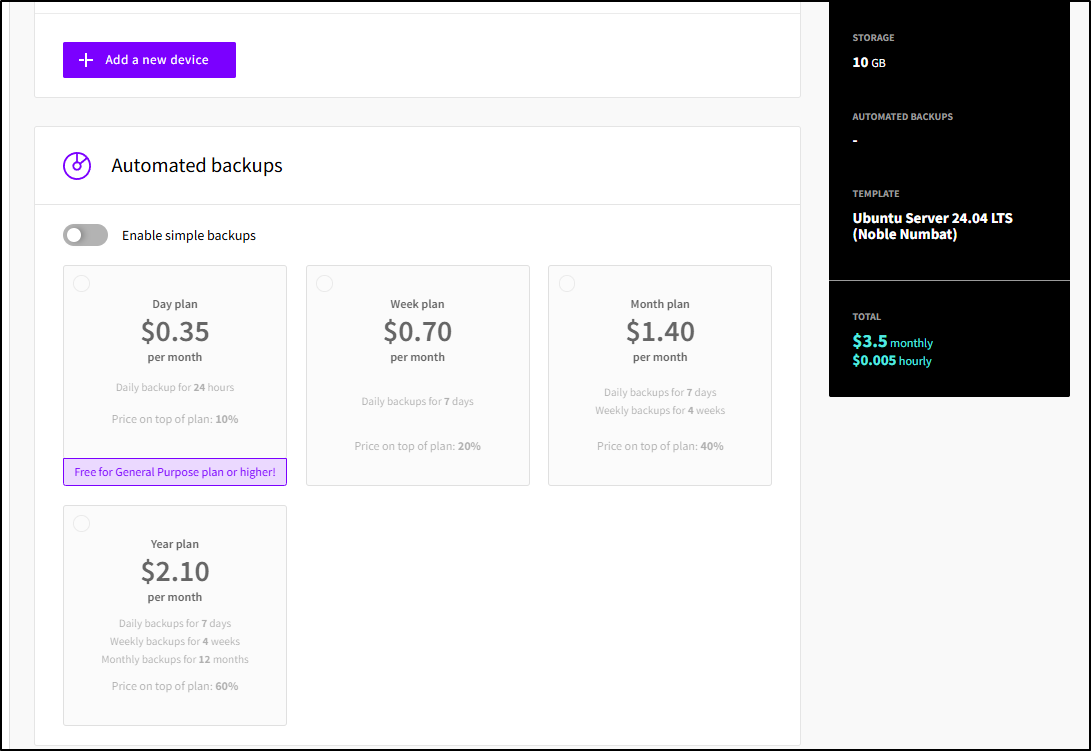Click the Day plan 'Price on top of plan: 10%' text

pos(175,419)
